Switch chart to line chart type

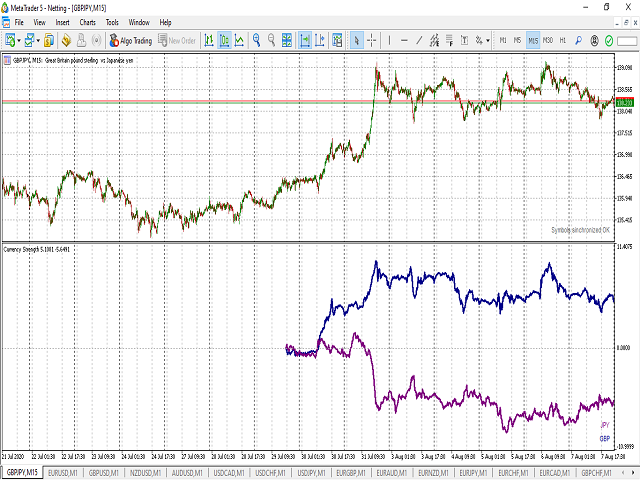tap(240, 41)
